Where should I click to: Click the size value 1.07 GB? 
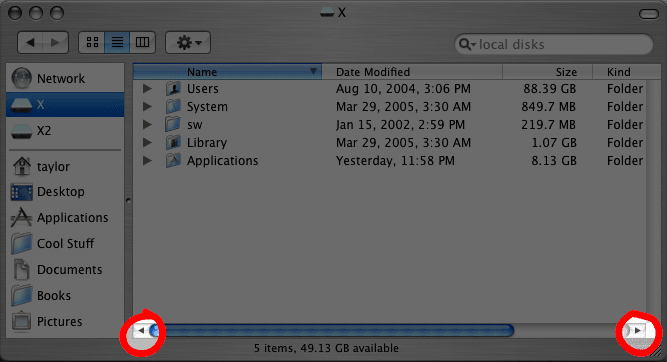point(554,143)
